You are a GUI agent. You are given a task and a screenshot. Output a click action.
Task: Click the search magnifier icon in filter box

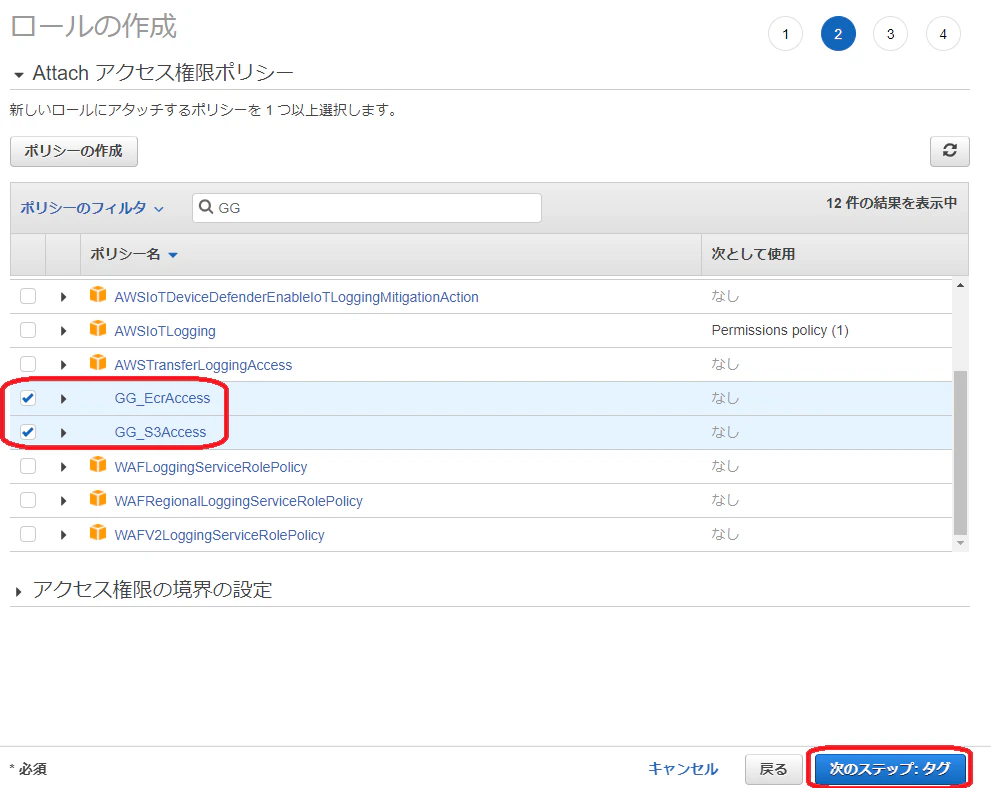point(206,207)
